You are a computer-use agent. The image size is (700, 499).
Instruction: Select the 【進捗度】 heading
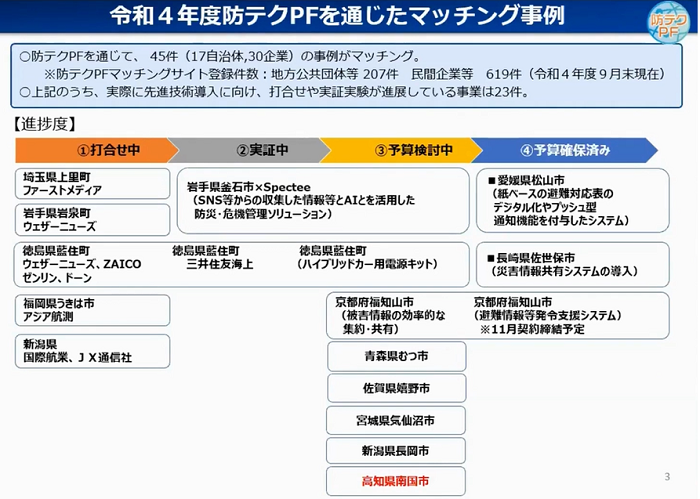(x=45, y=124)
